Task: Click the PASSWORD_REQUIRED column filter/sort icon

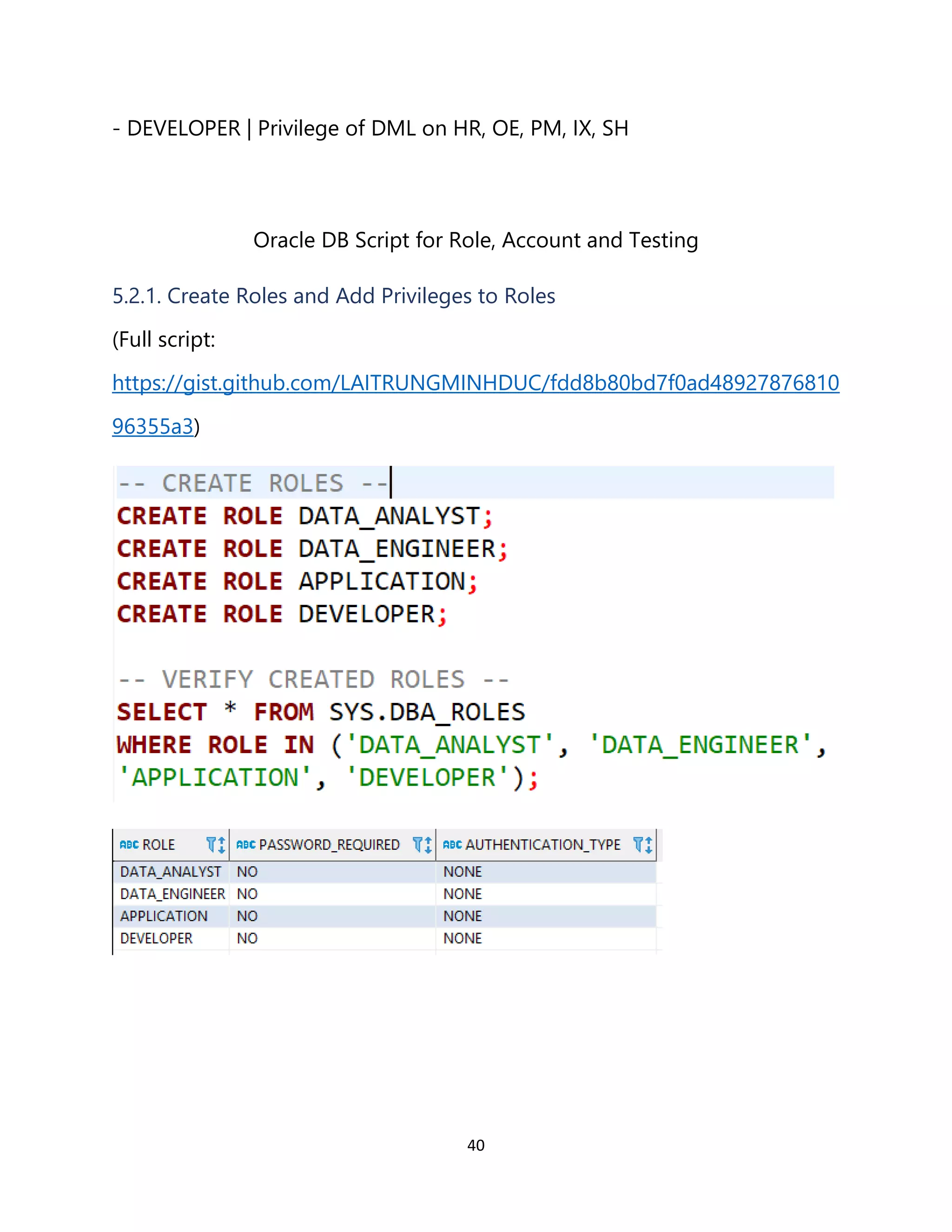Action: [422, 844]
